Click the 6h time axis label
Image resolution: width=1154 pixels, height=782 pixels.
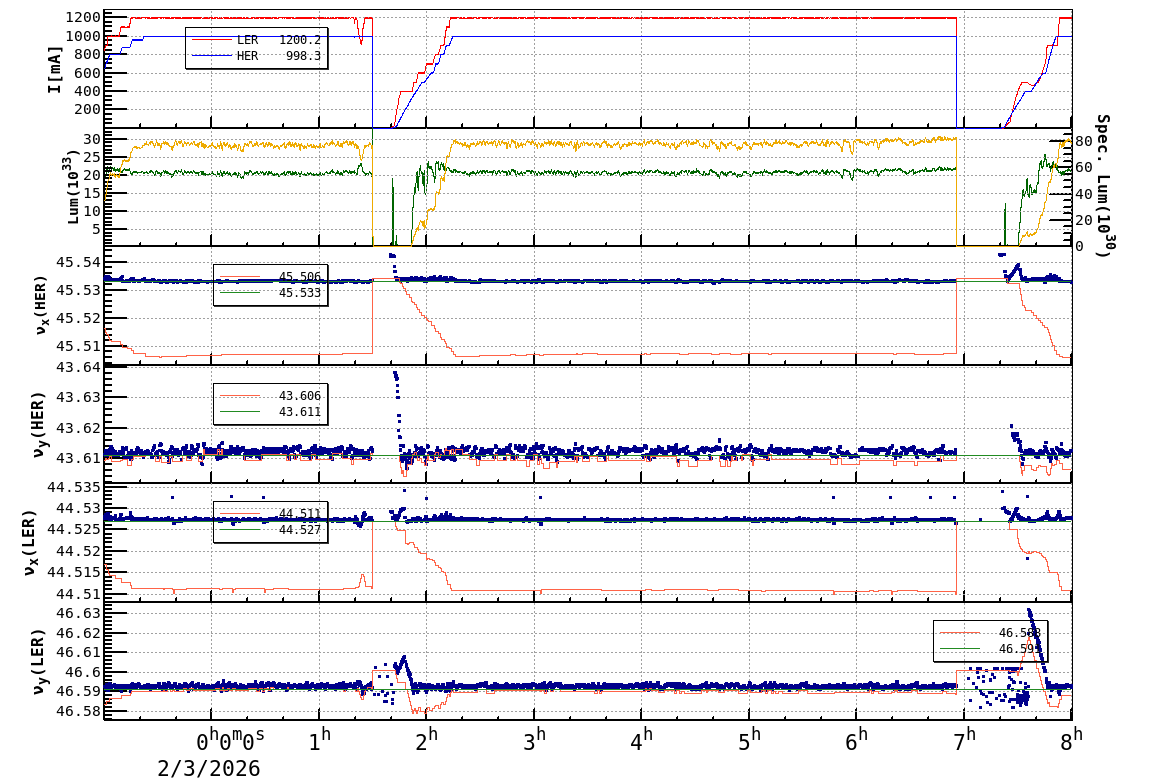[856, 739]
